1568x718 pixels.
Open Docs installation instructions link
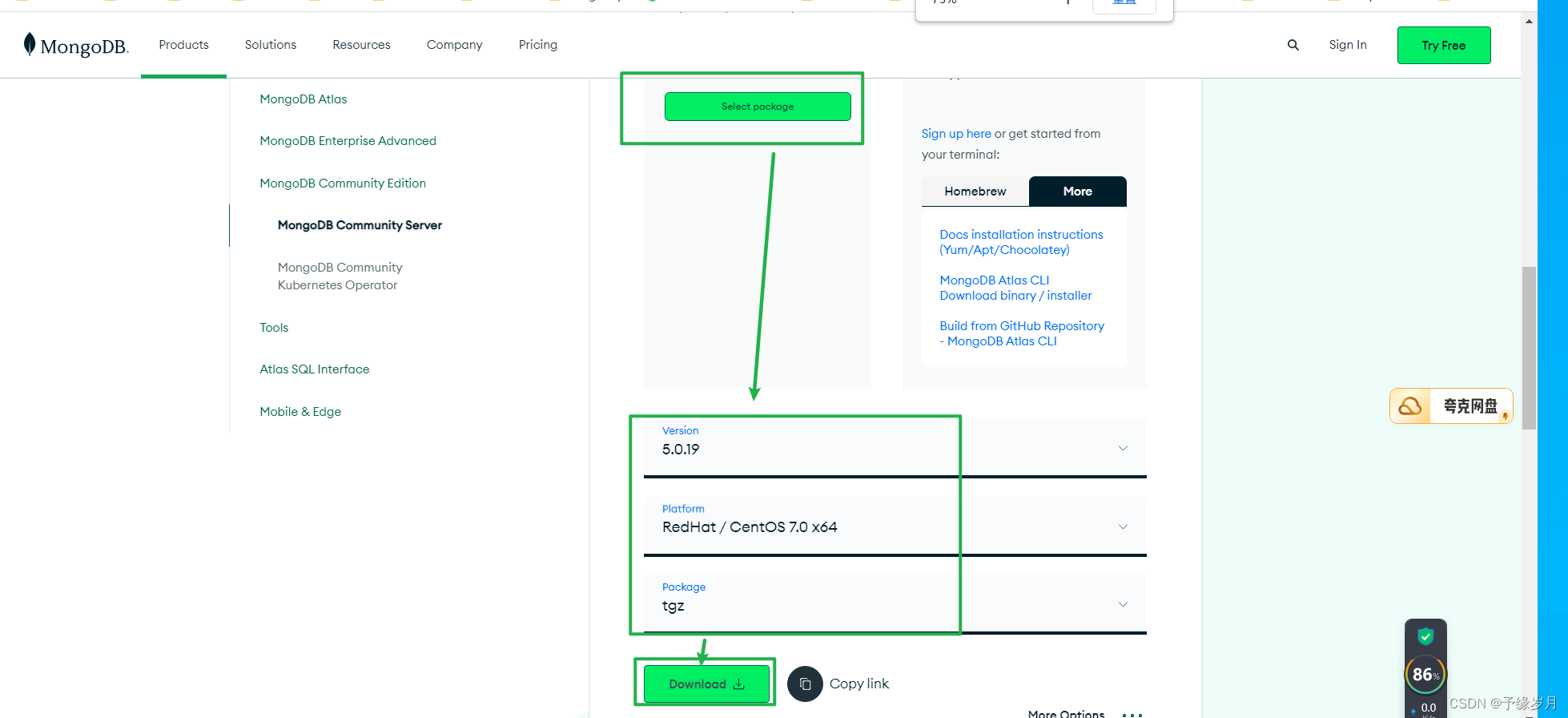(1021, 242)
